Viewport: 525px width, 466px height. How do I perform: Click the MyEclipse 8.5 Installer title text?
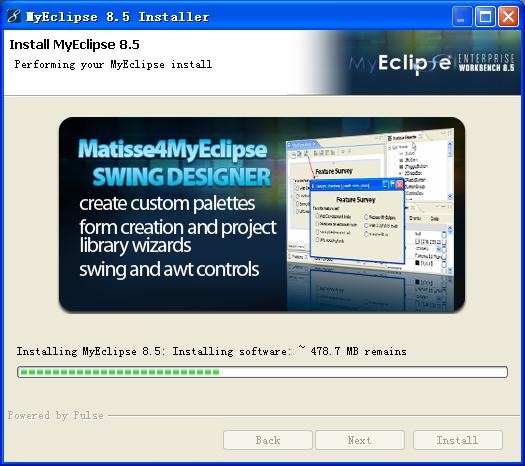tap(118, 17)
